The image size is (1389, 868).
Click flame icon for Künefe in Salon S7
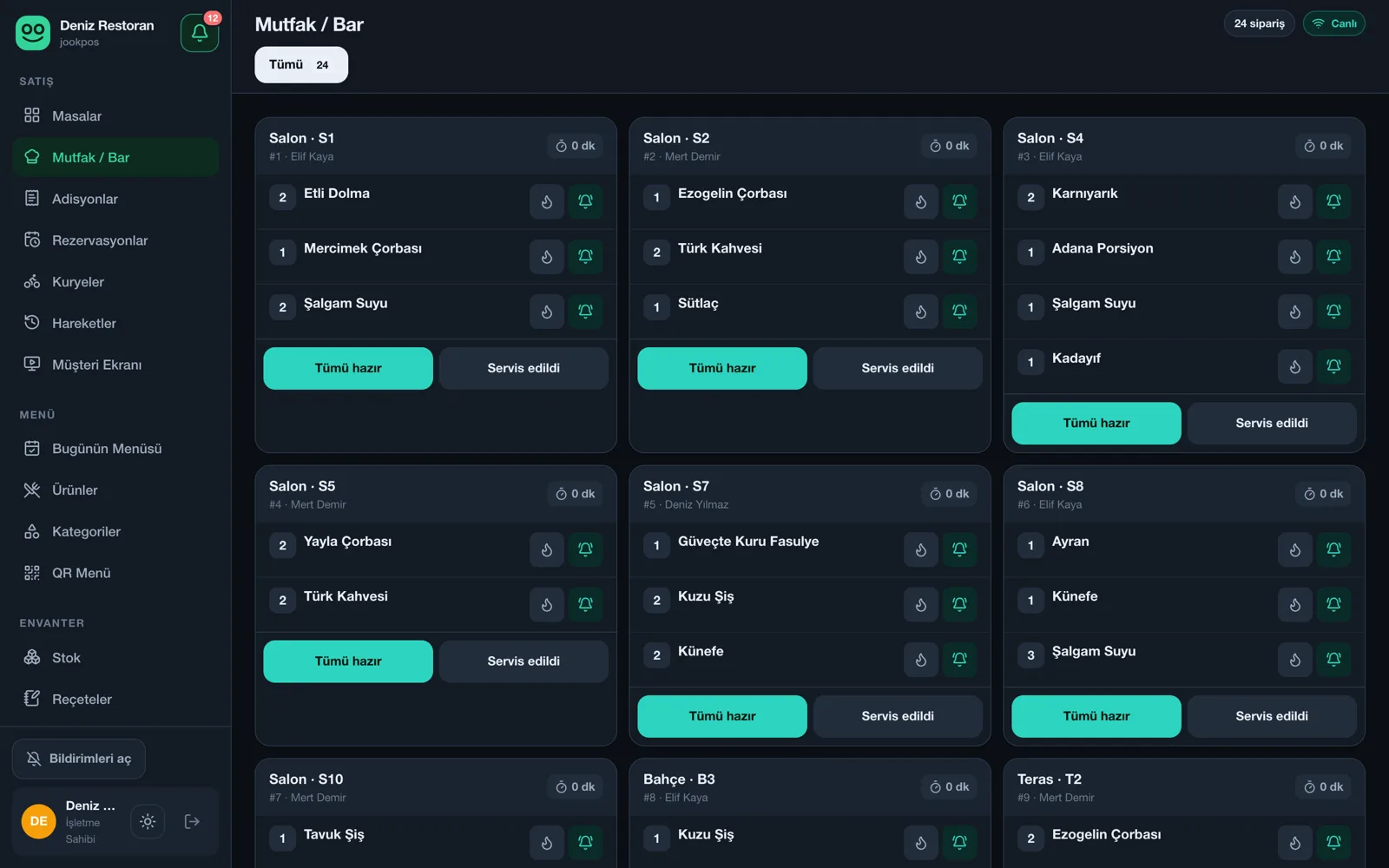point(921,660)
